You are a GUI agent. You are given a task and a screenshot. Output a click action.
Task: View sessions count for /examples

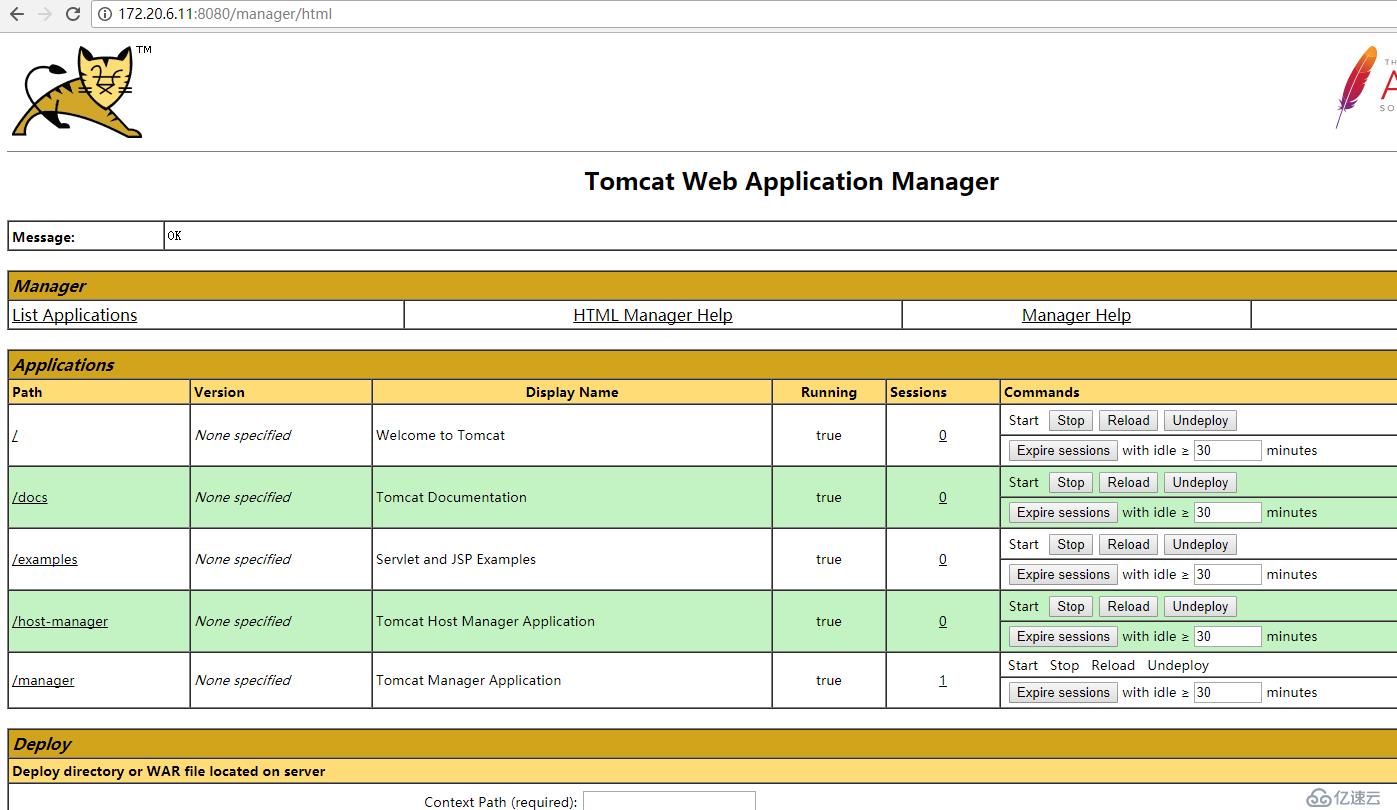click(943, 559)
